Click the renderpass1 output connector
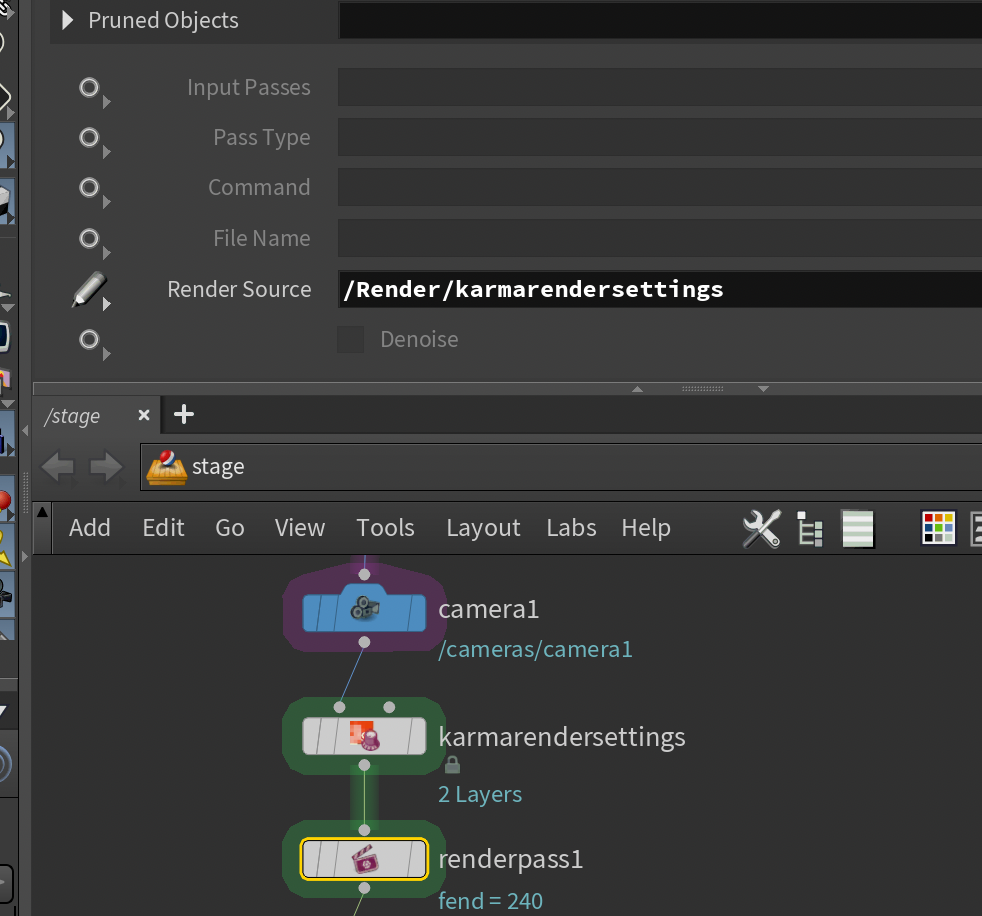 click(364, 888)
